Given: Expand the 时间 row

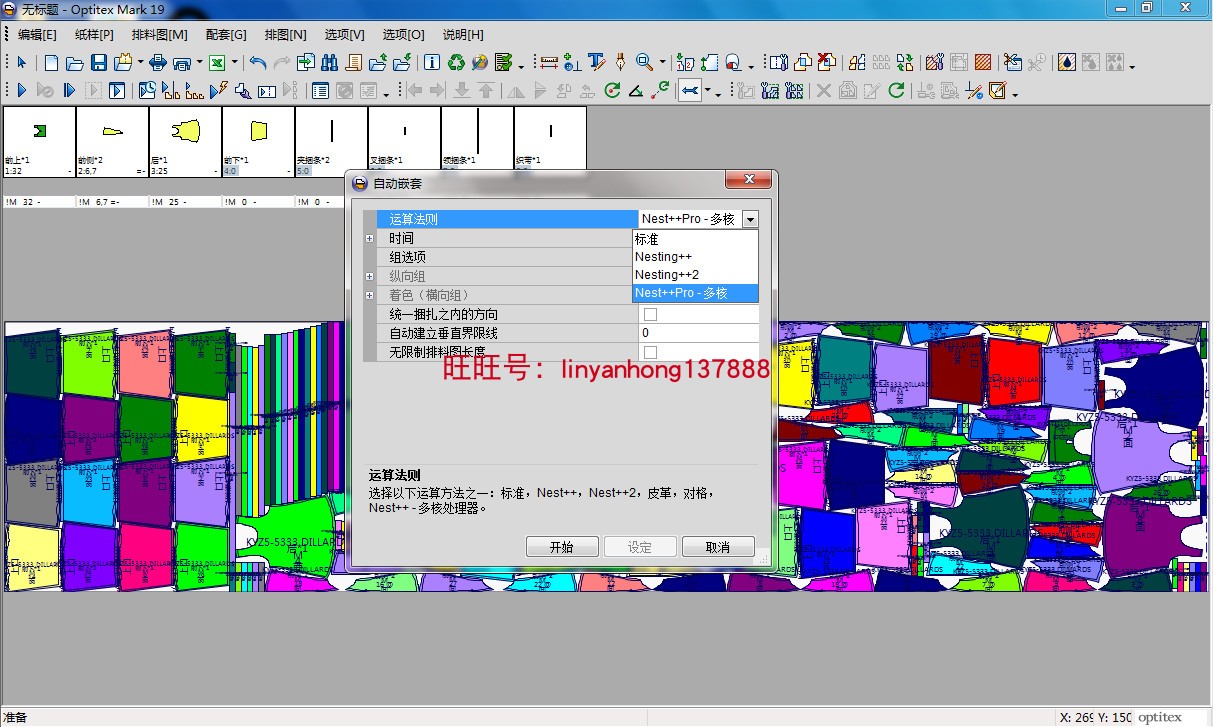Looking at the screenshot, I should (x=370, y=238).
